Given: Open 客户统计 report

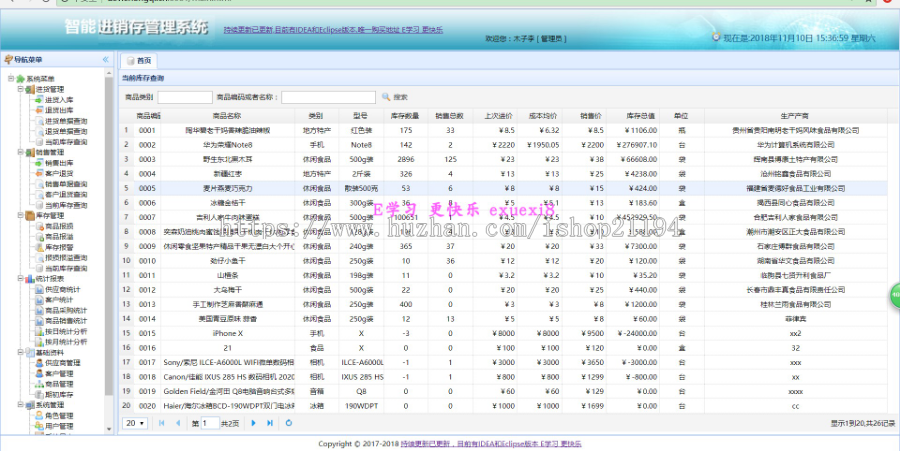Looking at the screenshot, I should point(59,300).
